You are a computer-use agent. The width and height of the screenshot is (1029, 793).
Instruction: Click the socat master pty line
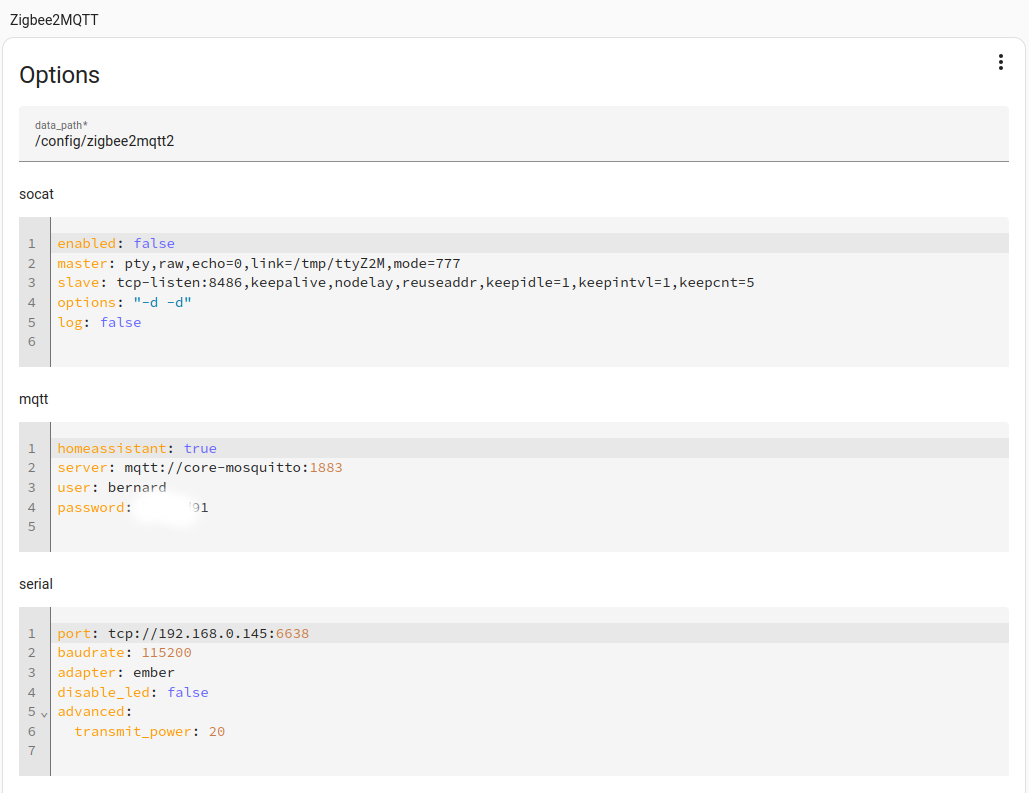point(258,264)
